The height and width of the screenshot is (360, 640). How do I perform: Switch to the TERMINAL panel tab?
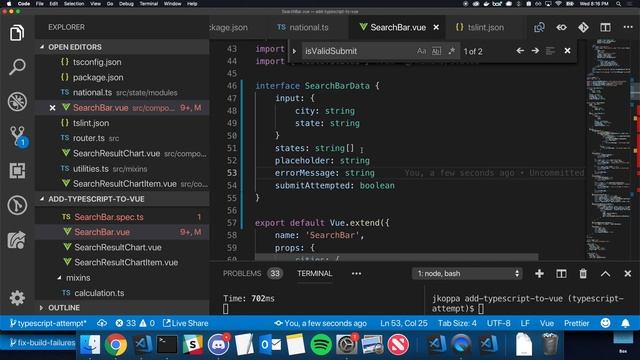[314, 273]
